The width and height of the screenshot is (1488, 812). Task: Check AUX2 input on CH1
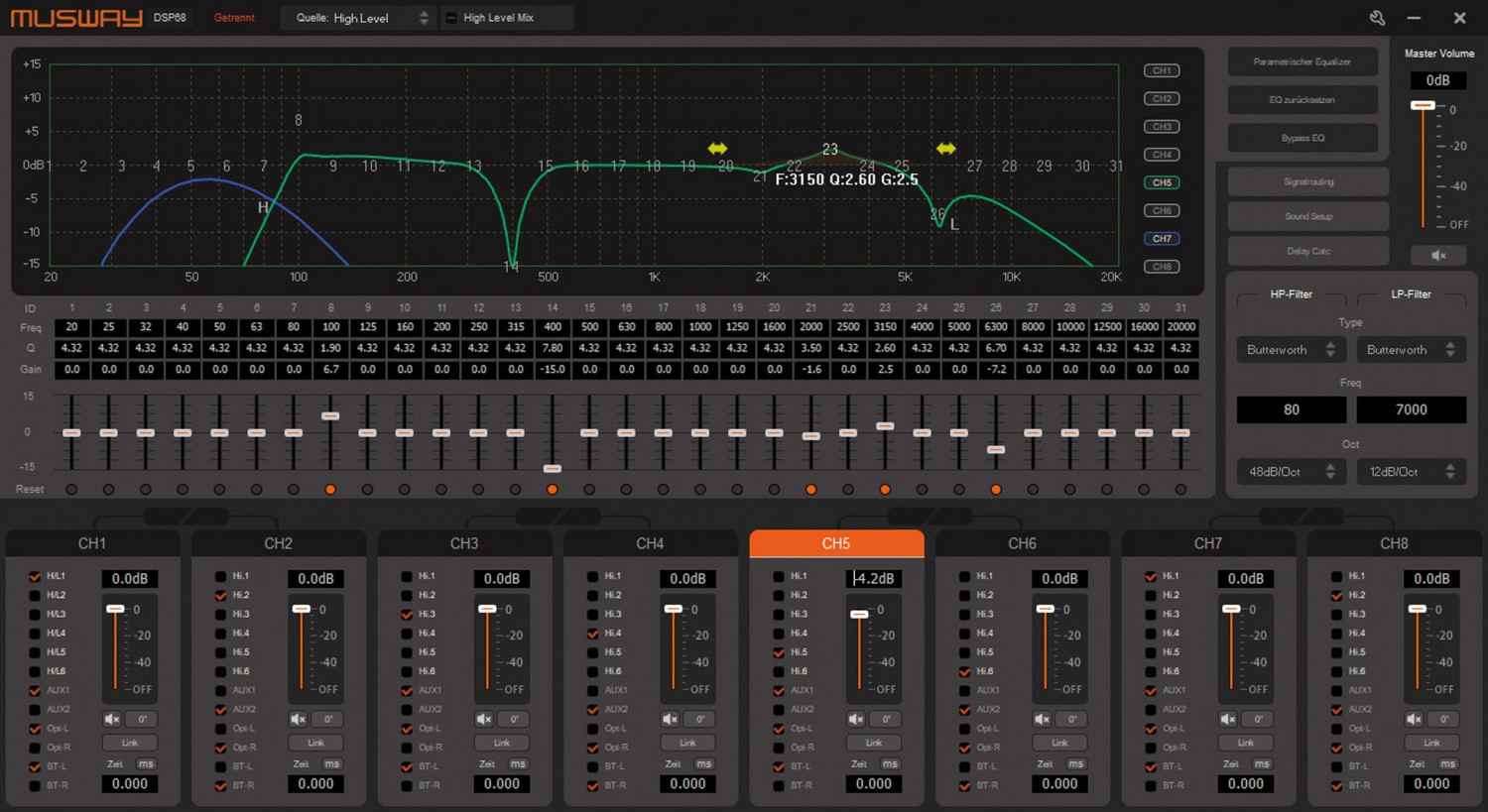click(x=36, y=710)
